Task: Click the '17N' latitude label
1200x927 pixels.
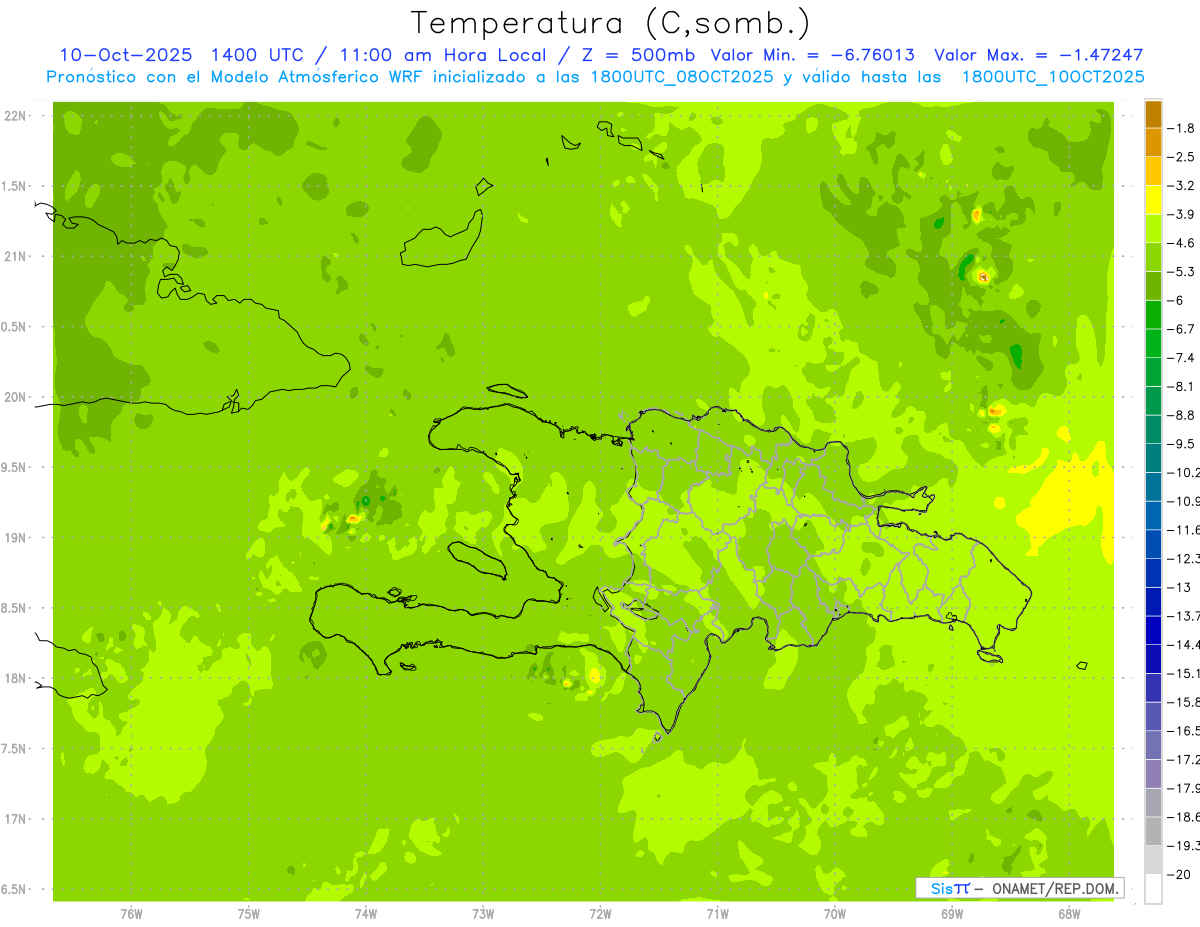Action: 15,819
